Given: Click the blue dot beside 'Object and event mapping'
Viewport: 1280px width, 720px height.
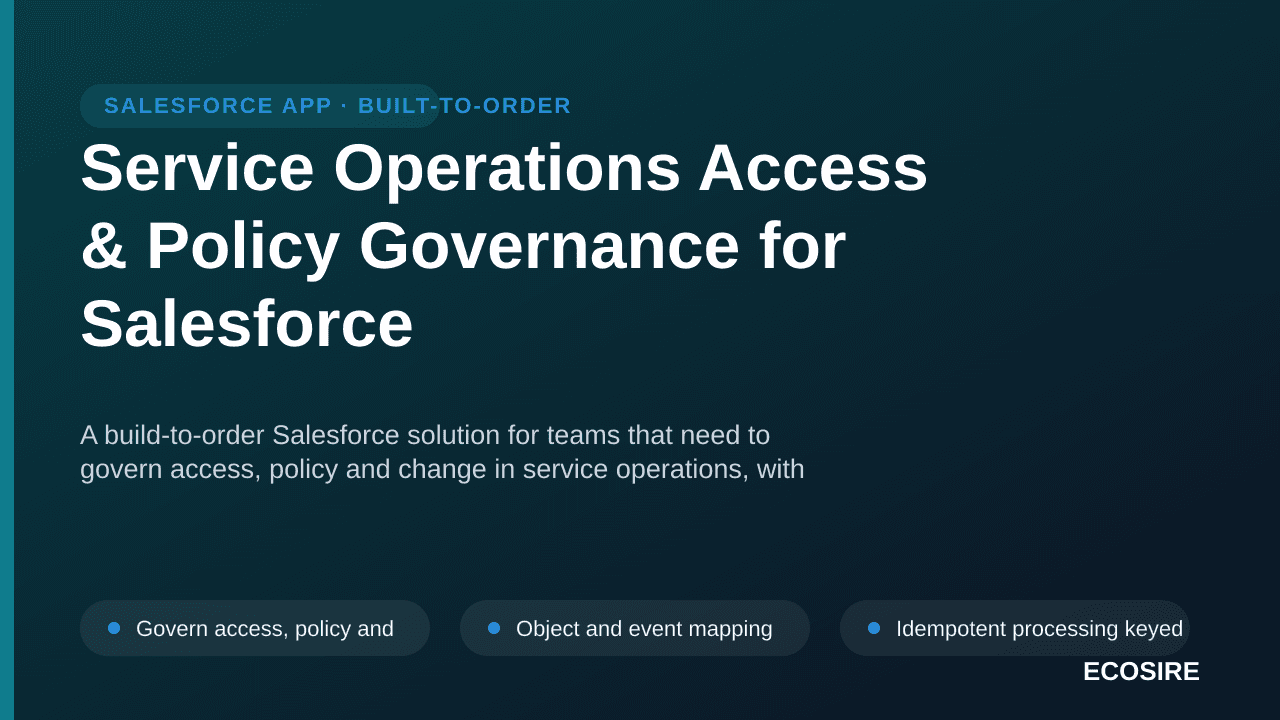Looking at the screenshot, I should (x=494, y=628).
